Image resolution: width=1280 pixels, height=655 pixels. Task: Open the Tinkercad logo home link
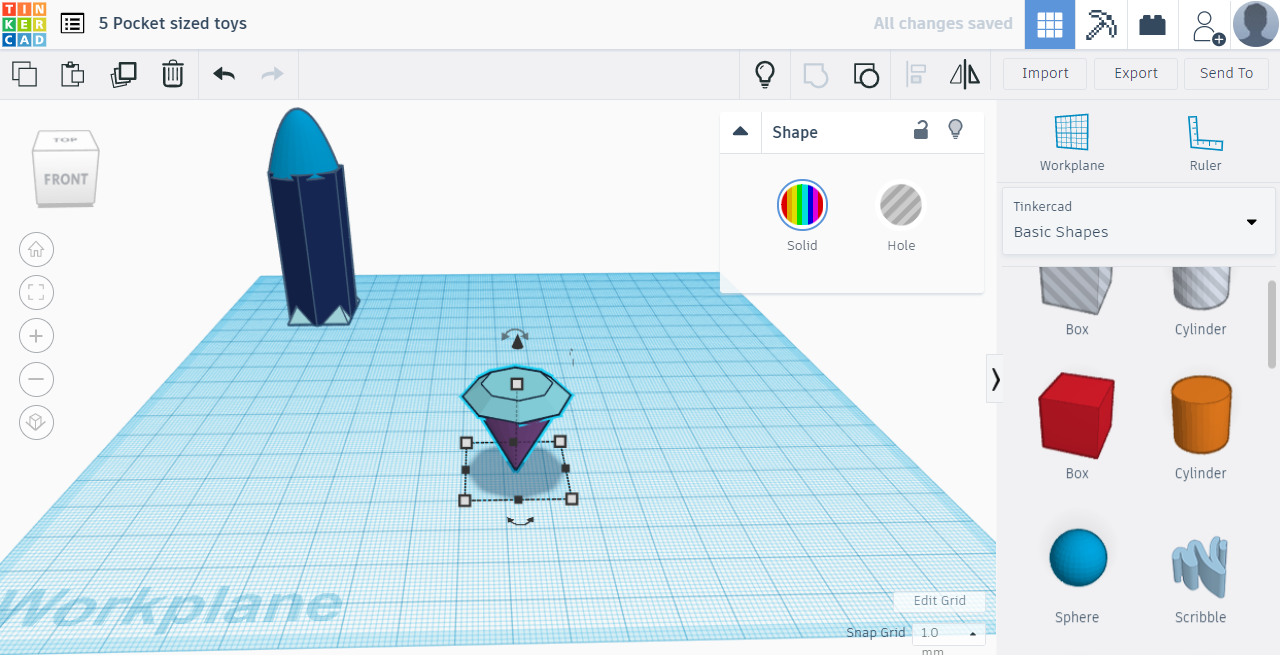click(24, 24)
